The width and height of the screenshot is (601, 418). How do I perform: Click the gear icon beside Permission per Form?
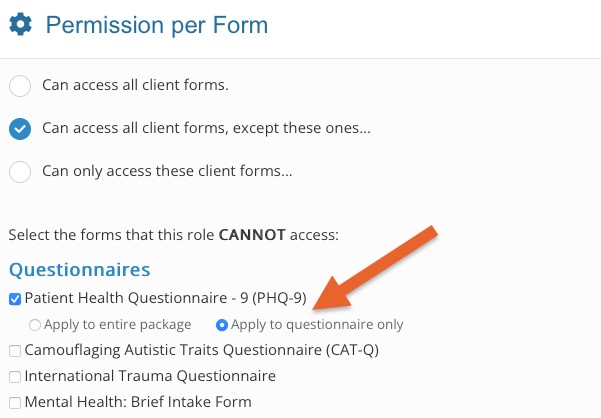coord(20,24)
